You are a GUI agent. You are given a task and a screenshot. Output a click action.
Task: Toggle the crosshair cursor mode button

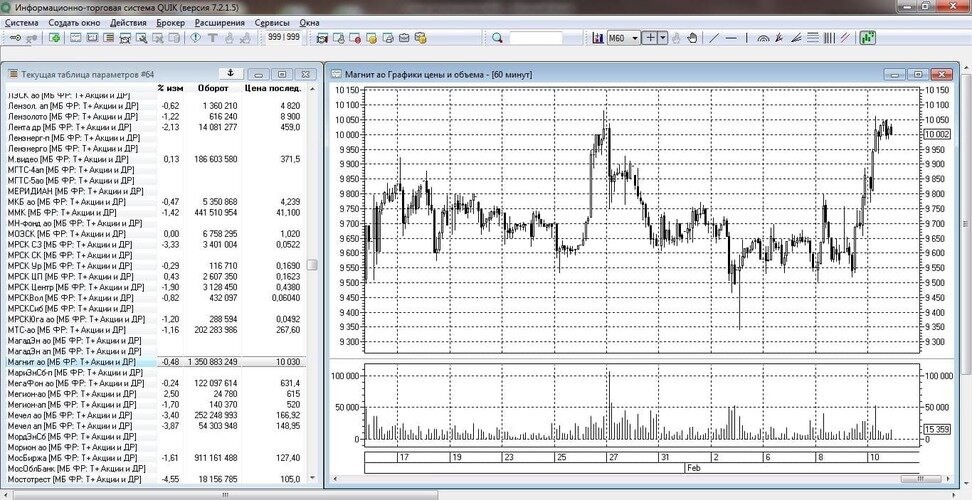tap(650, 38)
